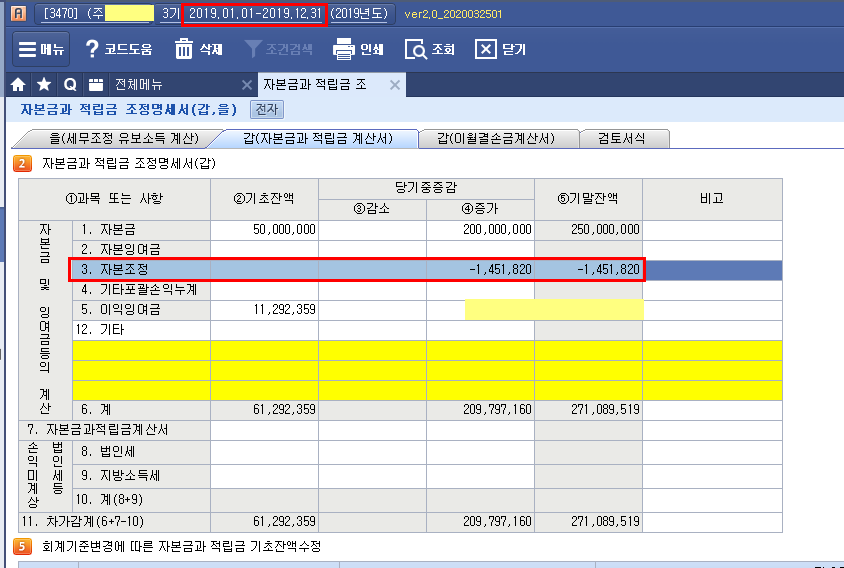The image size is (844, 568).
Task: Click the 삭제 trash can button
Action: pos(199,50)
